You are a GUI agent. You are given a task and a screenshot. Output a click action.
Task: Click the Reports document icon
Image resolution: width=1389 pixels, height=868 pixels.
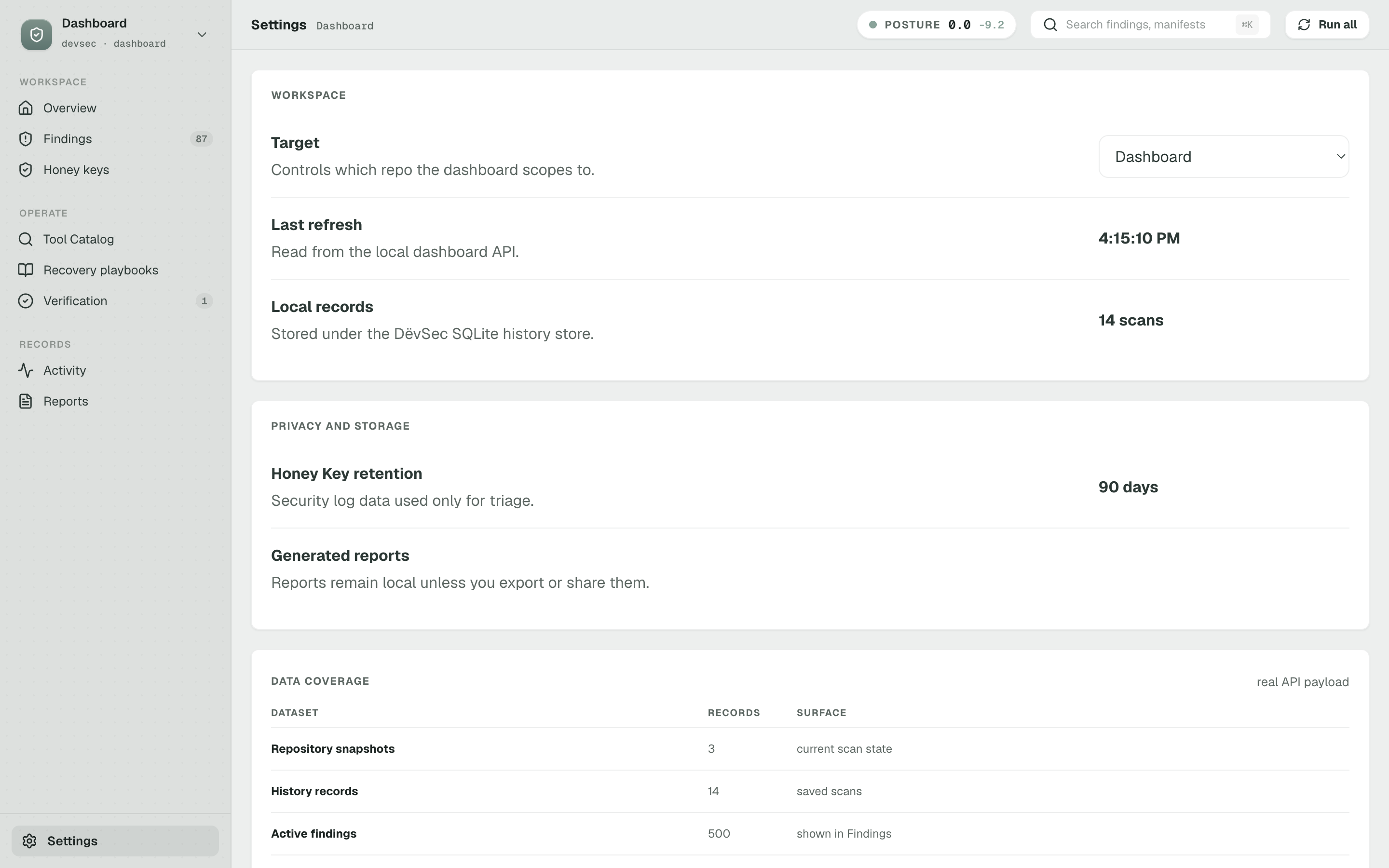click(x=26, y=401)
